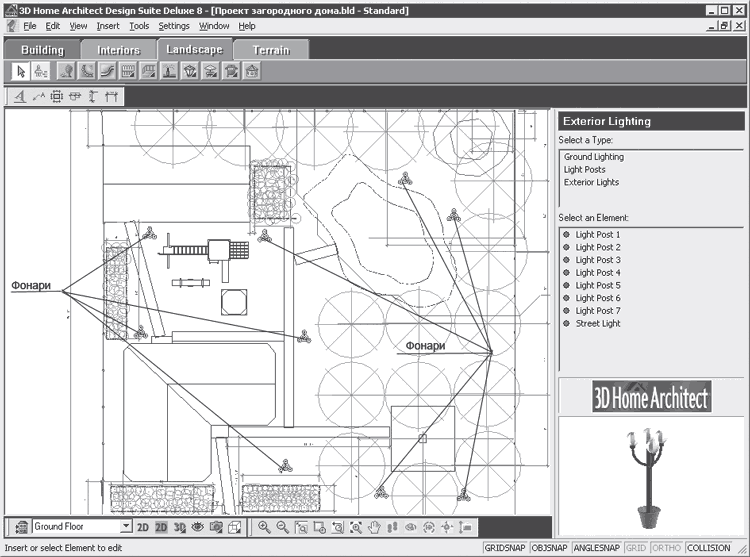This screenshot has height=557, width=750.
Task: Switch to the Terrain tab
Action: point(273,49)
